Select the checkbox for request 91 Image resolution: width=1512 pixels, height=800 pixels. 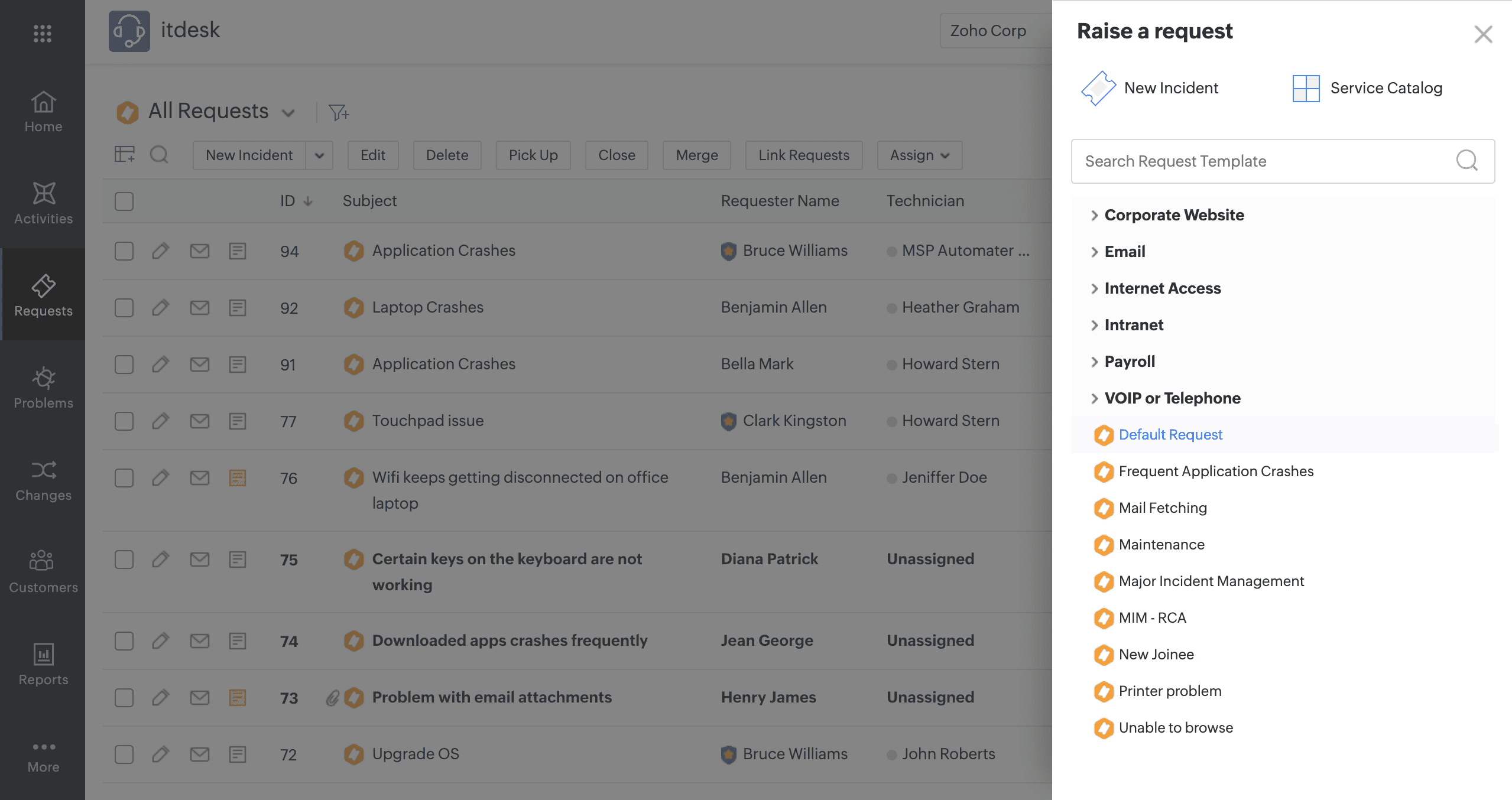[x=124, y=365]
